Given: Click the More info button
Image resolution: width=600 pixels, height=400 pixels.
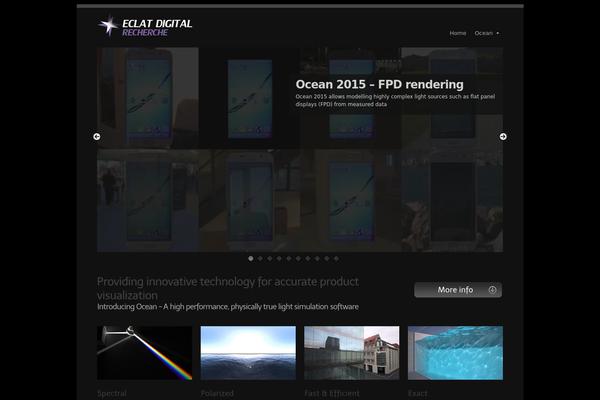Looking at the screenshot, I should (458, 290).
